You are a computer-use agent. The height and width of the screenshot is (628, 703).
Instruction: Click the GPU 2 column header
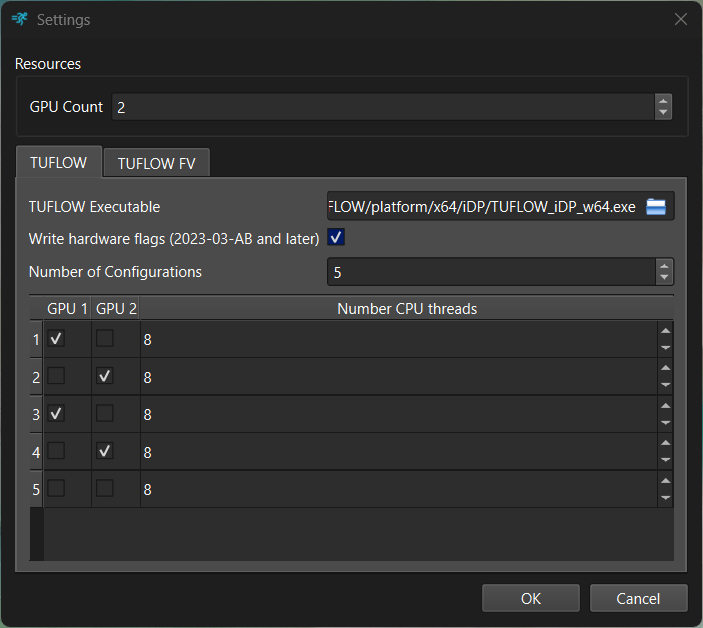(x=116, y=308)
